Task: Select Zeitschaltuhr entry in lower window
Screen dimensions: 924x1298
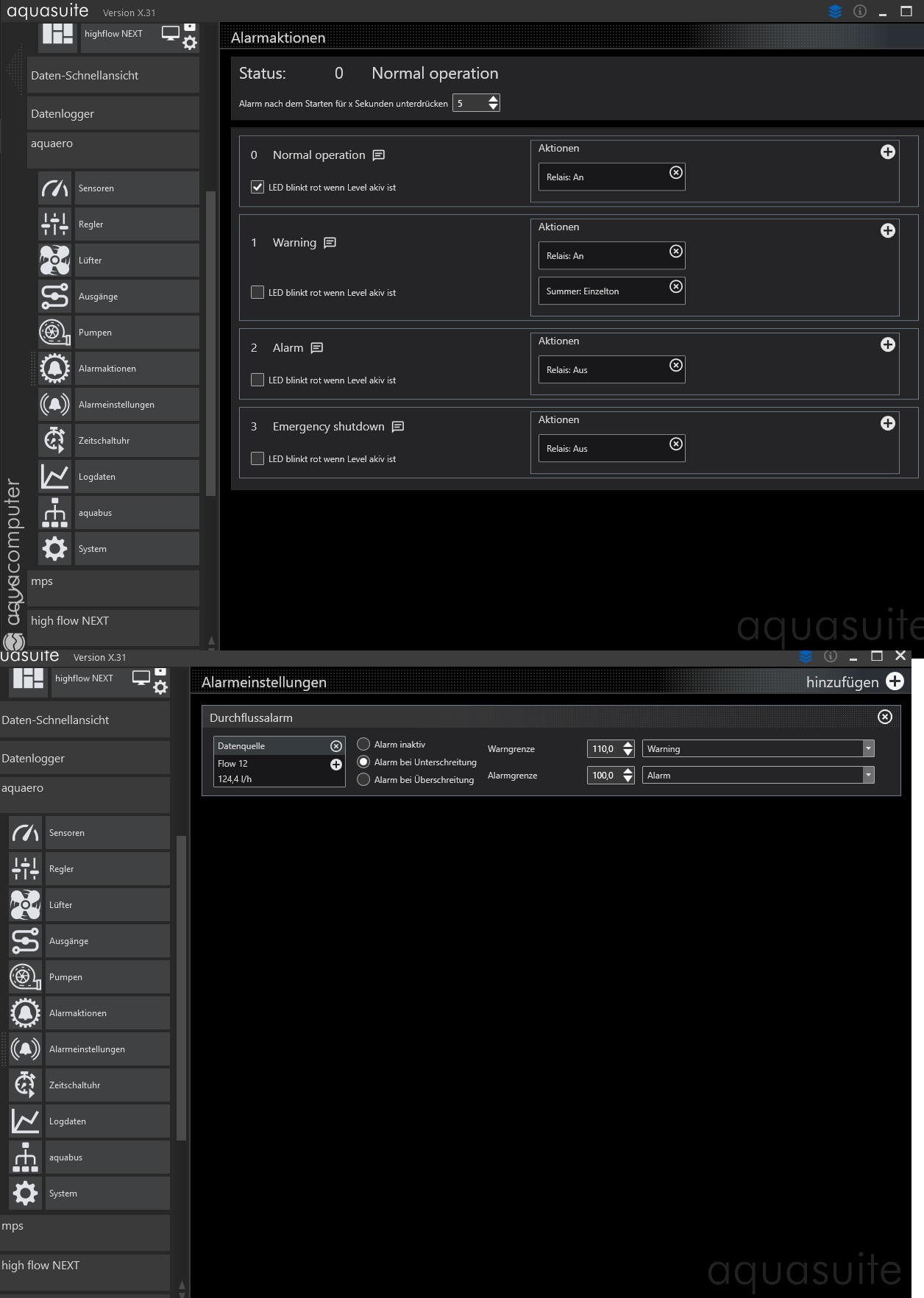Action: (x=107, y=1085)
